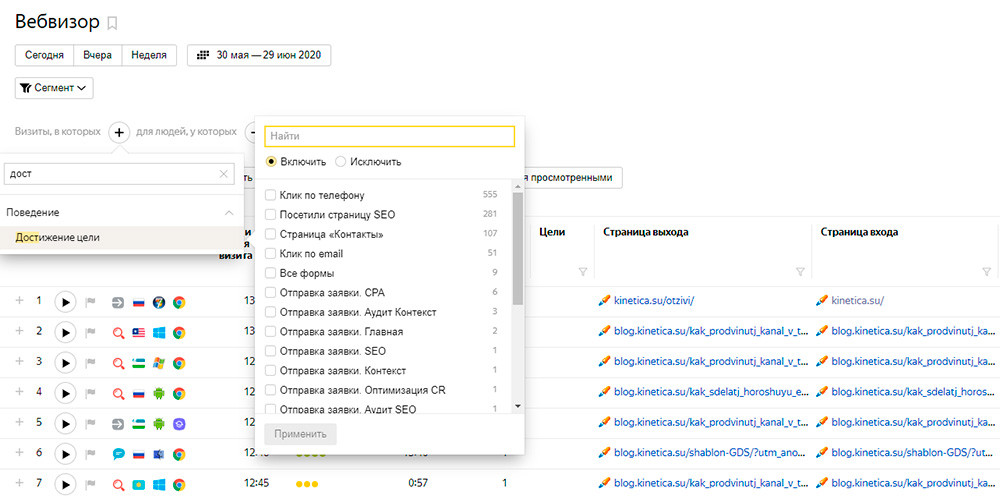This screenshot has height=499, width=1000.
Task: Play the recording of visit 1
Action: 64,301
